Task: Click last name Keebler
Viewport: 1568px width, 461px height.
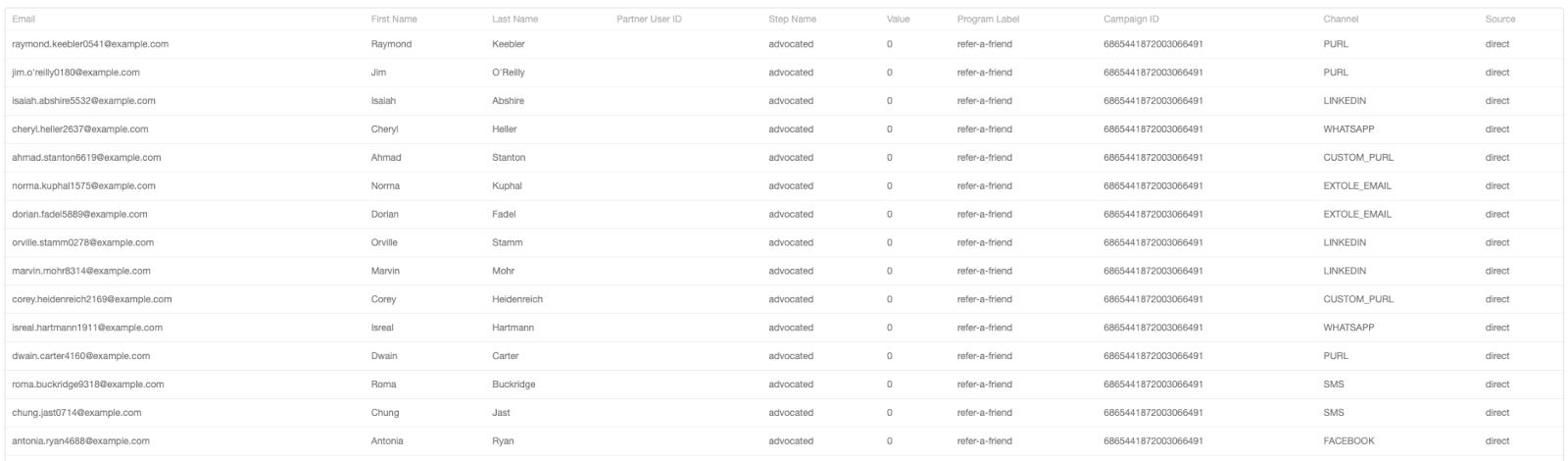Action: pos(509,44)
